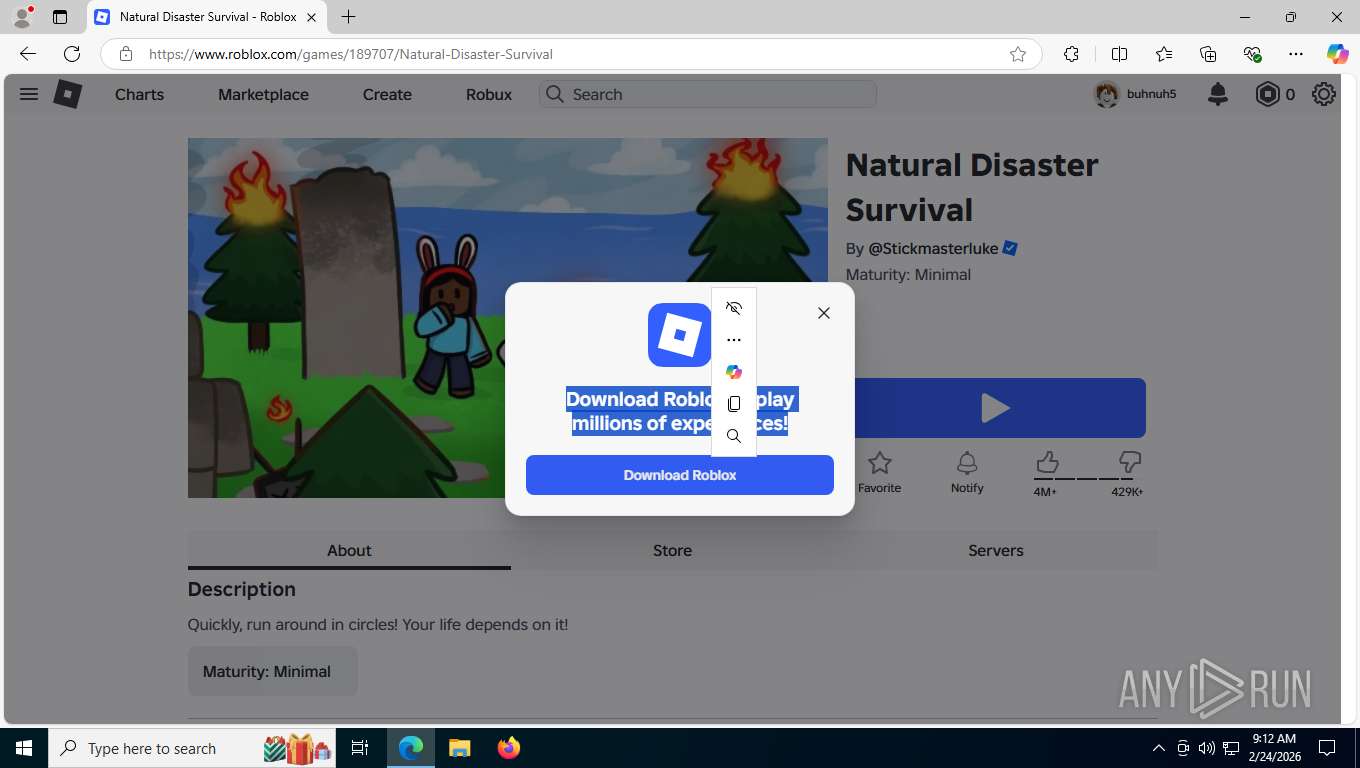The width and height of the screenshot is (1360, 768).
Task: Open Browser essentials heart icon
Action: 1252,54
